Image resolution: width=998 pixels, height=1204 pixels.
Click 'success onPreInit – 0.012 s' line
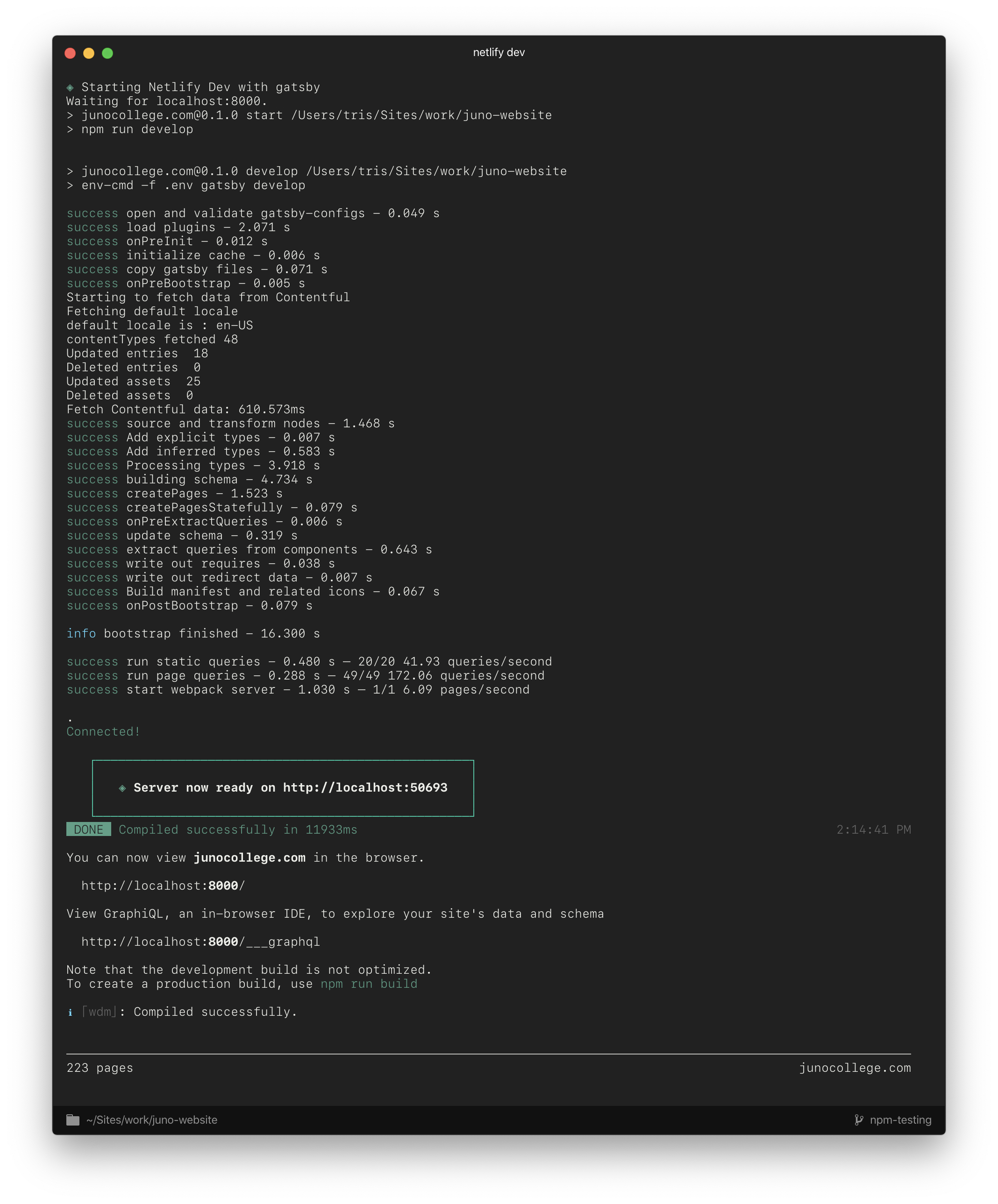point(167,241)
